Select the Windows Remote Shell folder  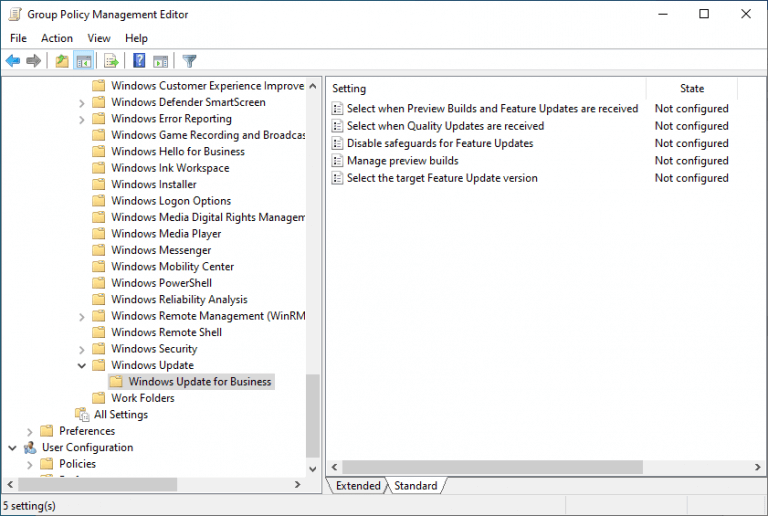(x=167, y=332)
